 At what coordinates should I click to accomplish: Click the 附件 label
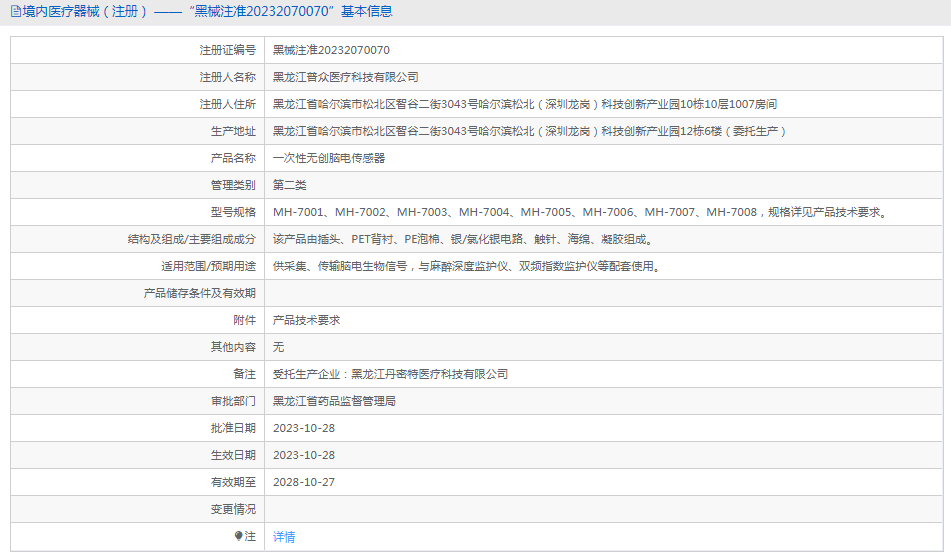(x=244, y=320)
